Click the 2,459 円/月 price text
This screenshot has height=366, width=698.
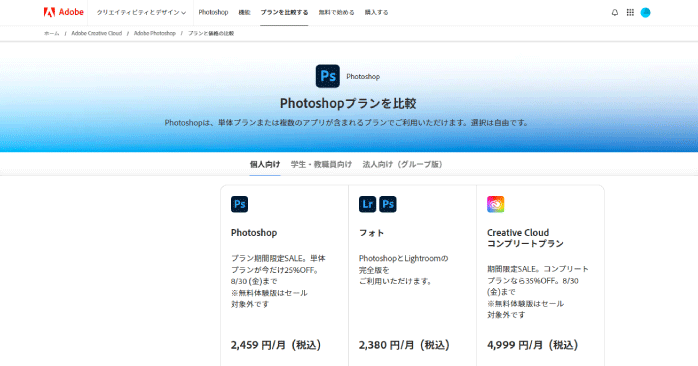(x=276, y=345)
